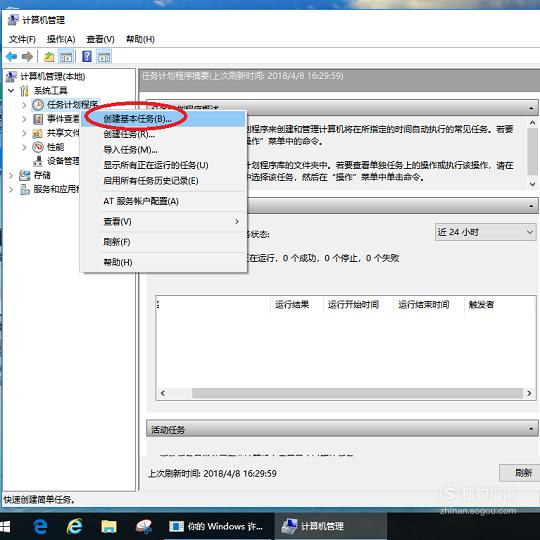This screenshot has width=540, height=540.
Task: Collapse the 系统工具 tree node
Action: 11,91
